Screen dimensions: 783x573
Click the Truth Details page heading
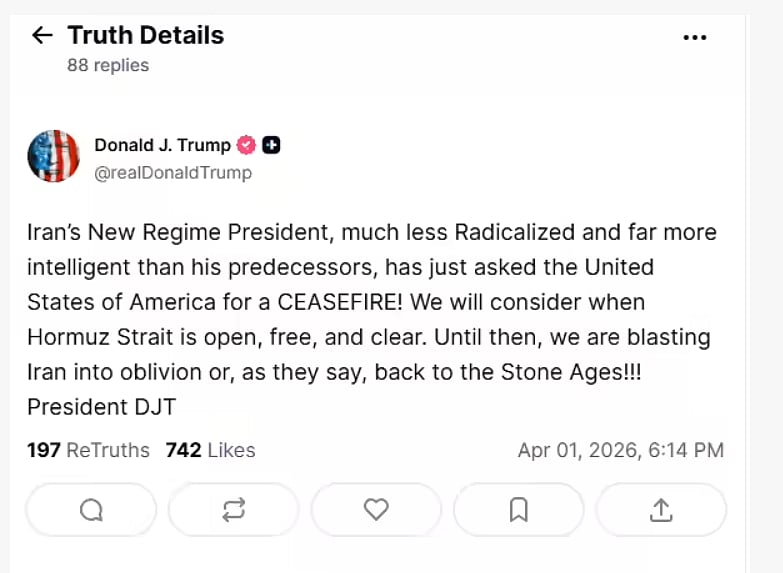[145, 36]
